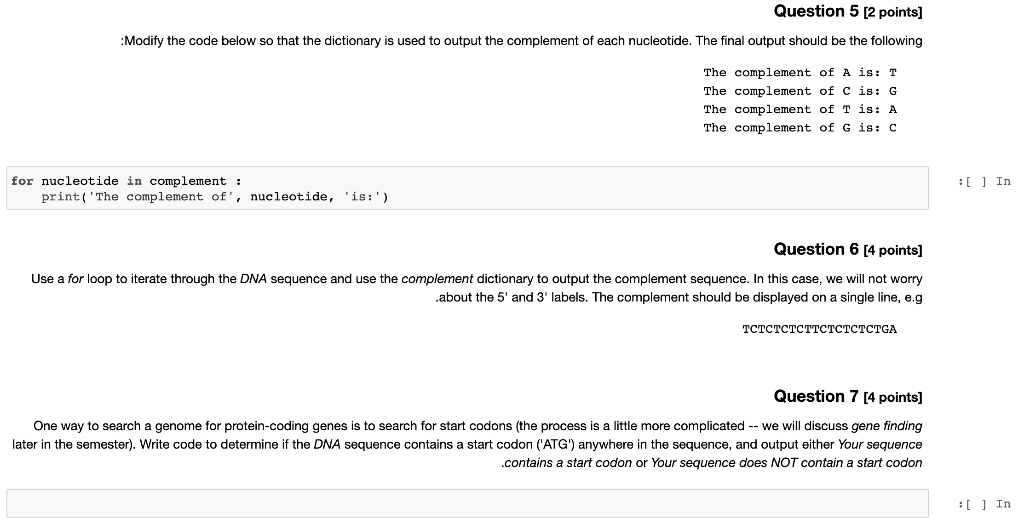Image resolution: width=1024 pixels, height=524 pixels.
Task: Select the In [ ] prompt beside the empty cell
Action: point(984,504)
